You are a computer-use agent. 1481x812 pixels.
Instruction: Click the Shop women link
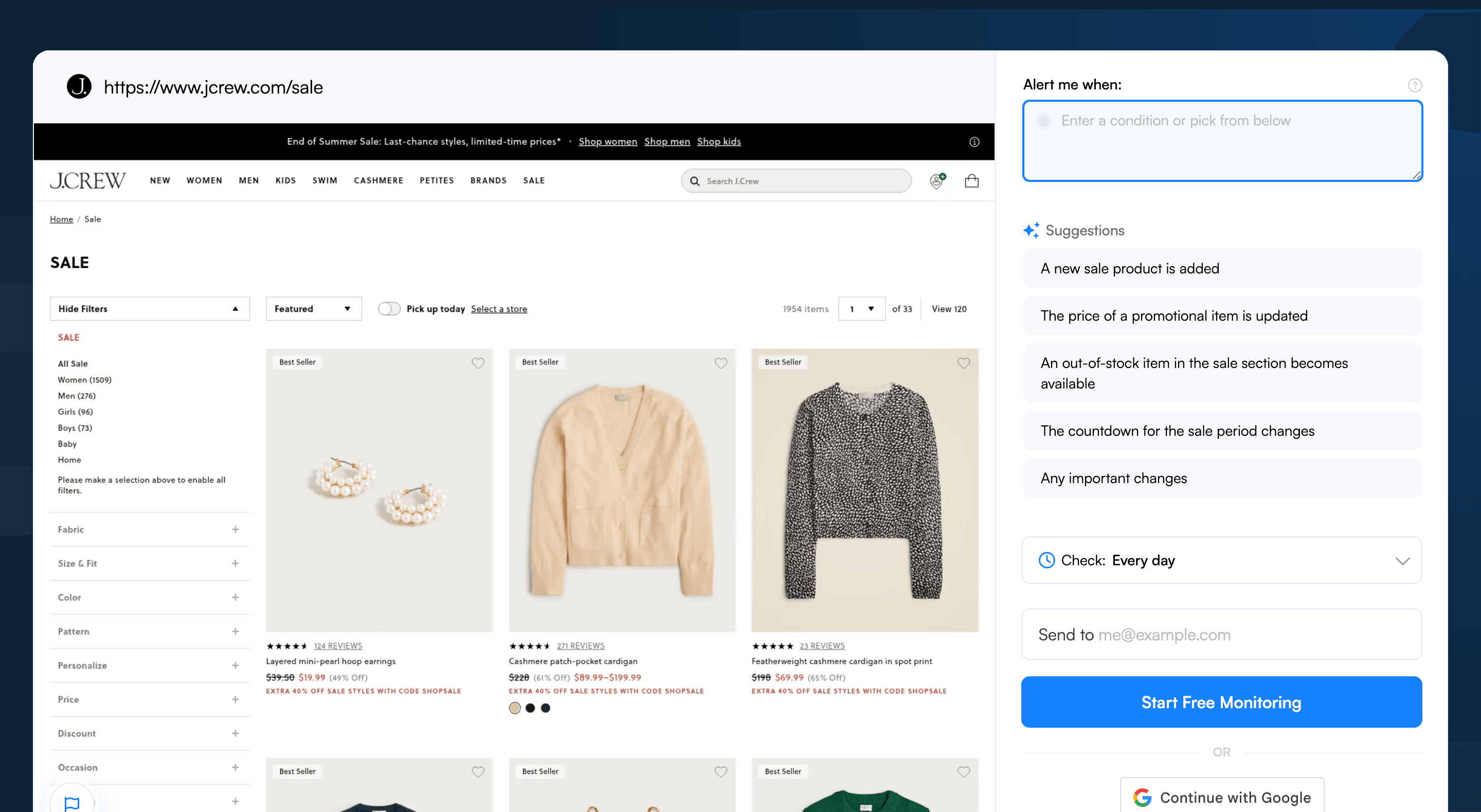pyautogui.click(x=608, y=141)
